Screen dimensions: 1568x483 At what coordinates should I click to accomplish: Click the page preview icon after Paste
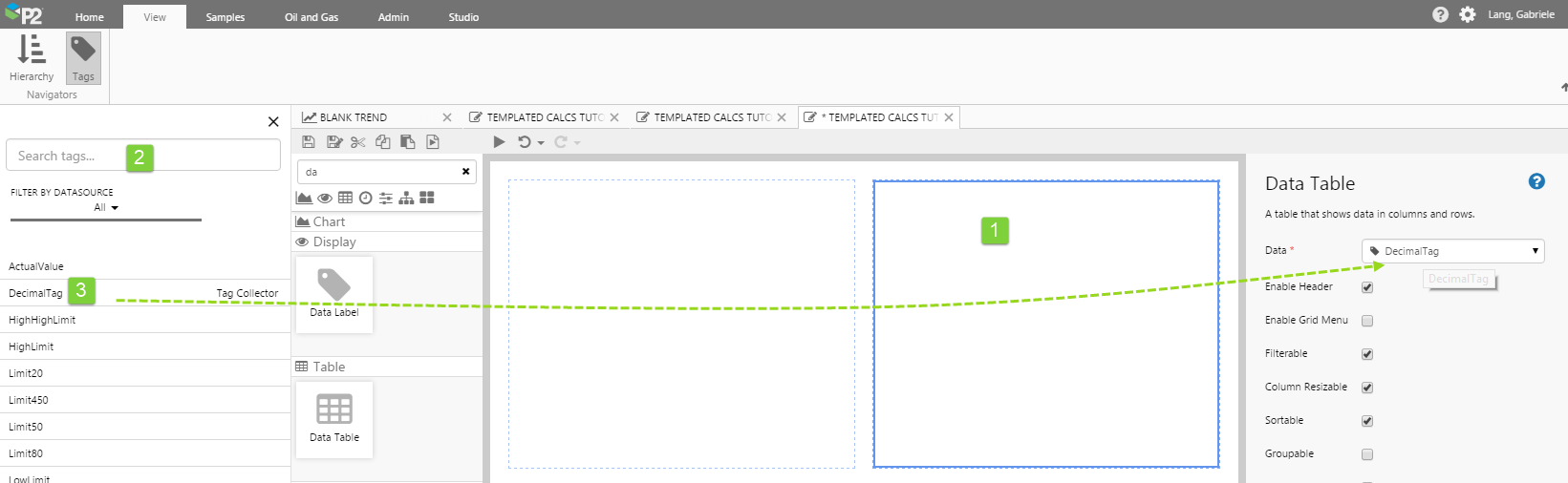pyautogui.click(x=433, y=142)
